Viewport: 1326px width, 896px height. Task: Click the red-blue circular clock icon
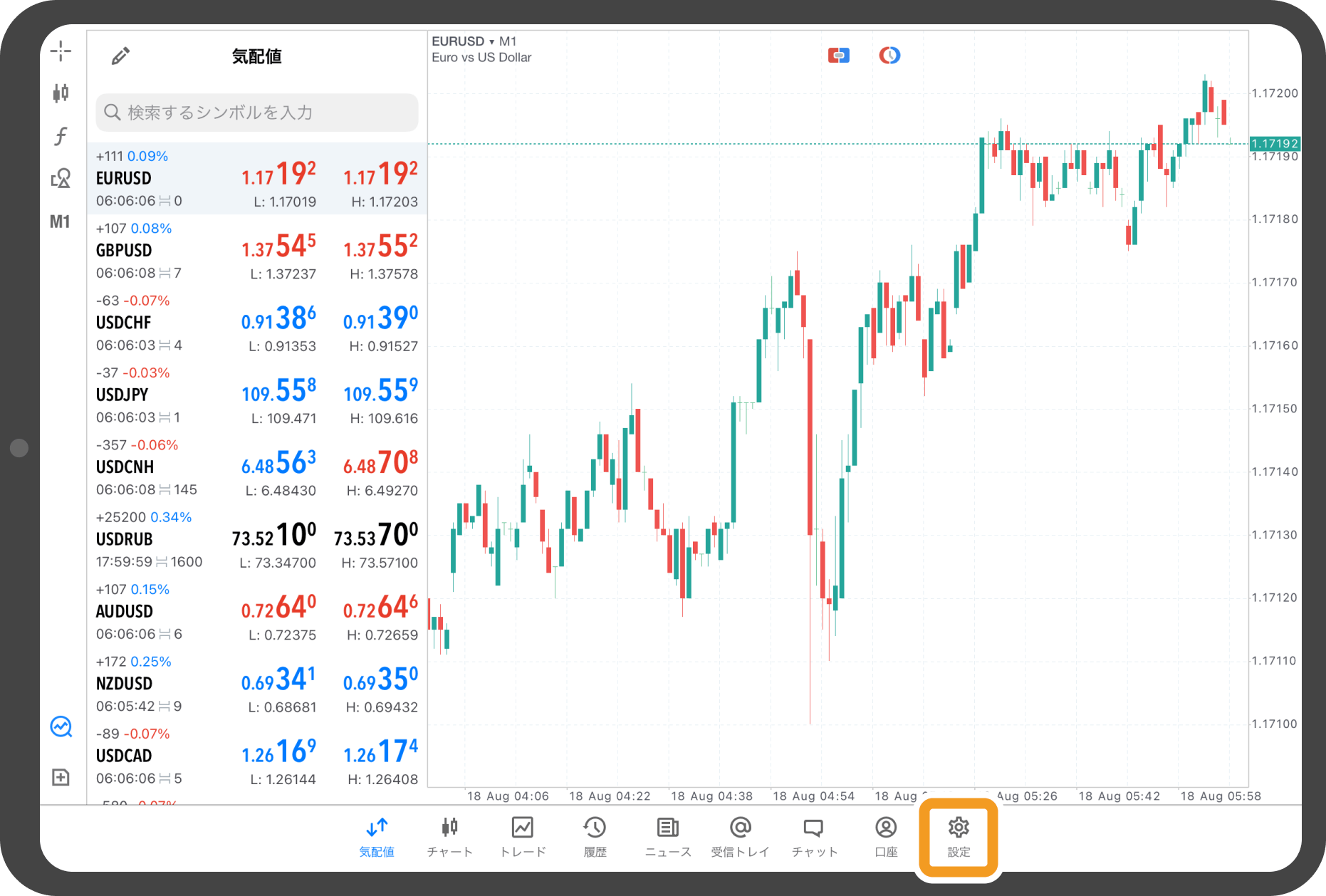pos(889,56)
